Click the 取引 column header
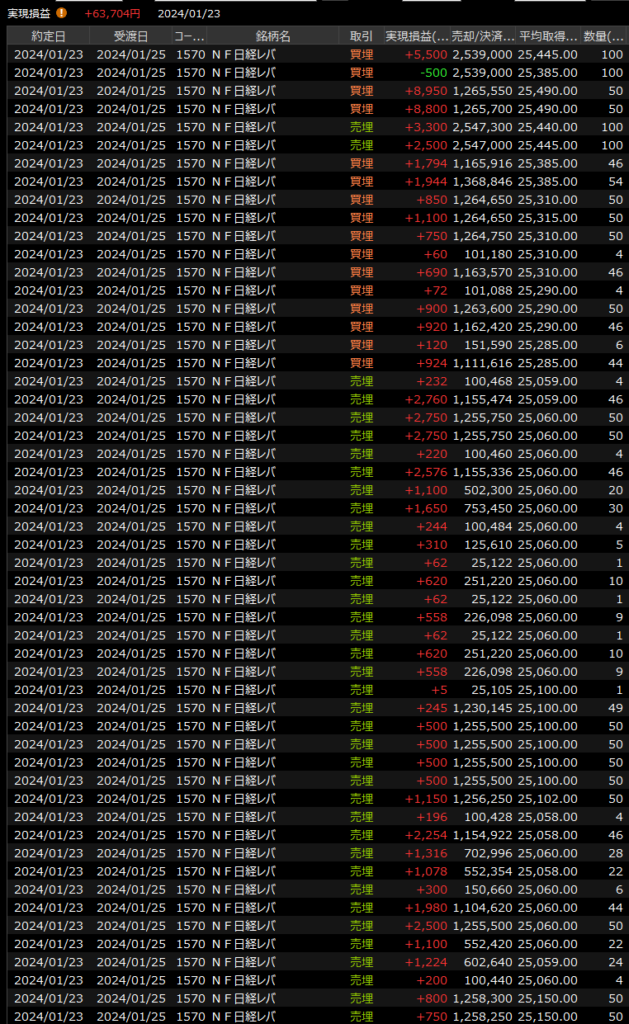The image size is (629, 1024). click(x=361, y=36)
